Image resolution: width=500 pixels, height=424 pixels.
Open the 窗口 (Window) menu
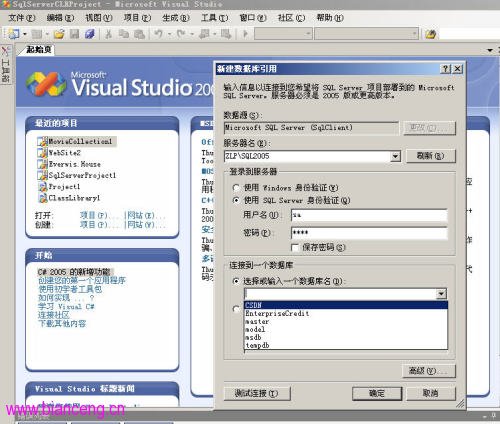pos(253,18)
